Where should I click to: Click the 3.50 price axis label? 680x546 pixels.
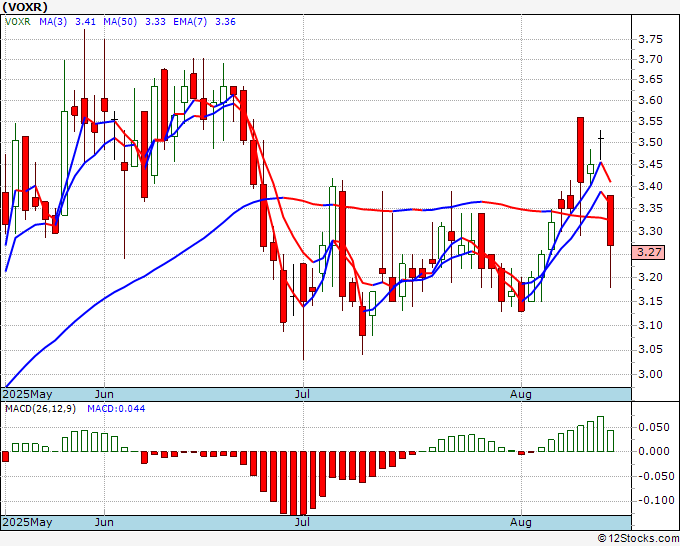pos(651,142)
